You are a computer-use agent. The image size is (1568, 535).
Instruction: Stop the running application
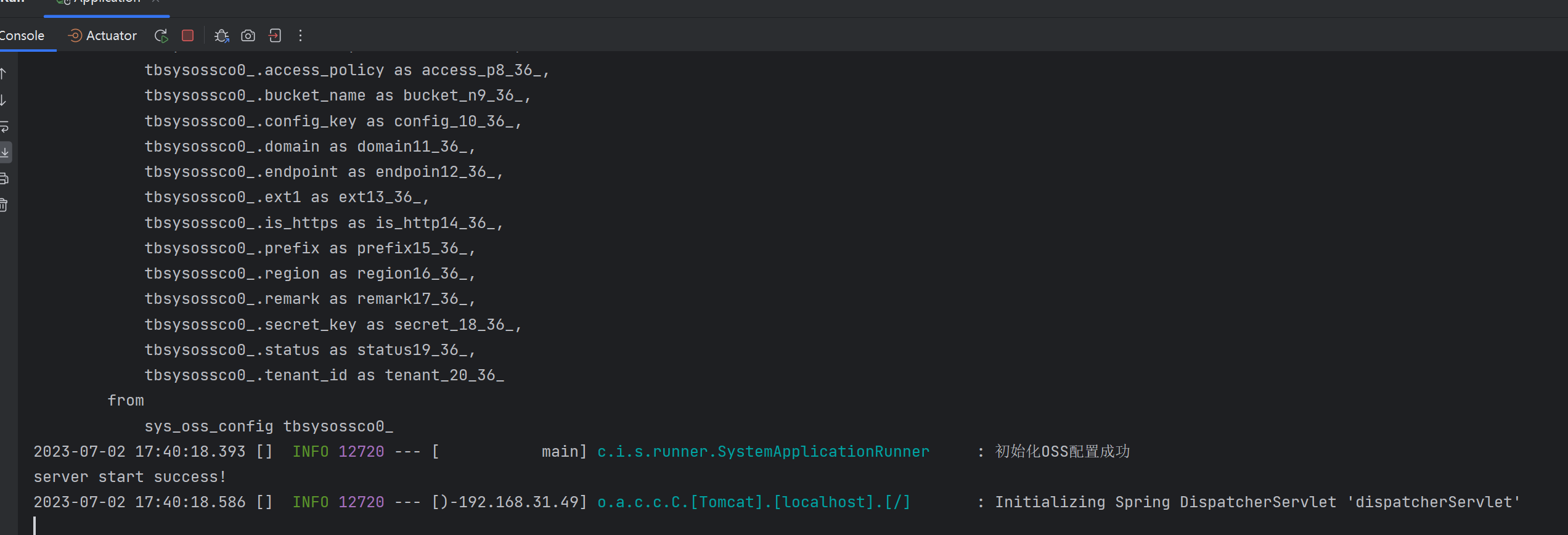[188, 36]
